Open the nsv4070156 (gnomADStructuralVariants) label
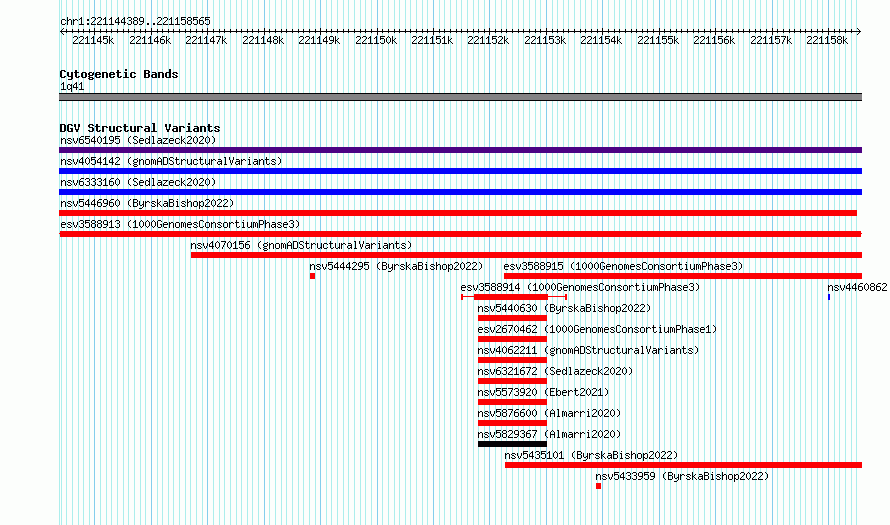890x525 pixels. point(301,245)
